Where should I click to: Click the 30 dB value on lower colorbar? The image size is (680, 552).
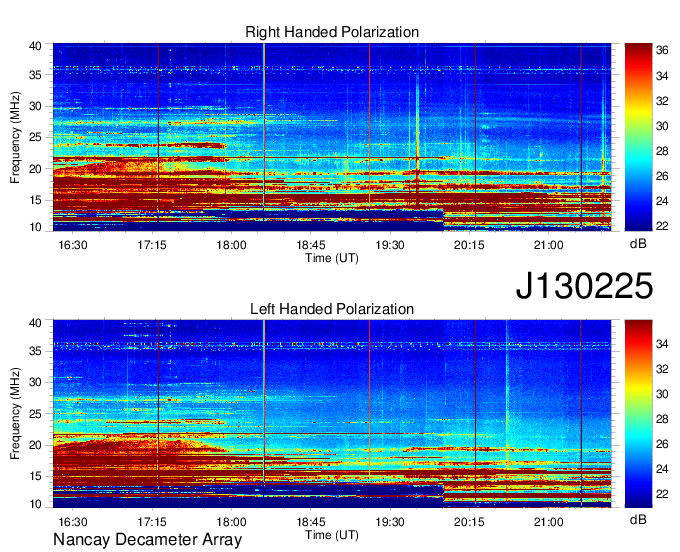662,394
